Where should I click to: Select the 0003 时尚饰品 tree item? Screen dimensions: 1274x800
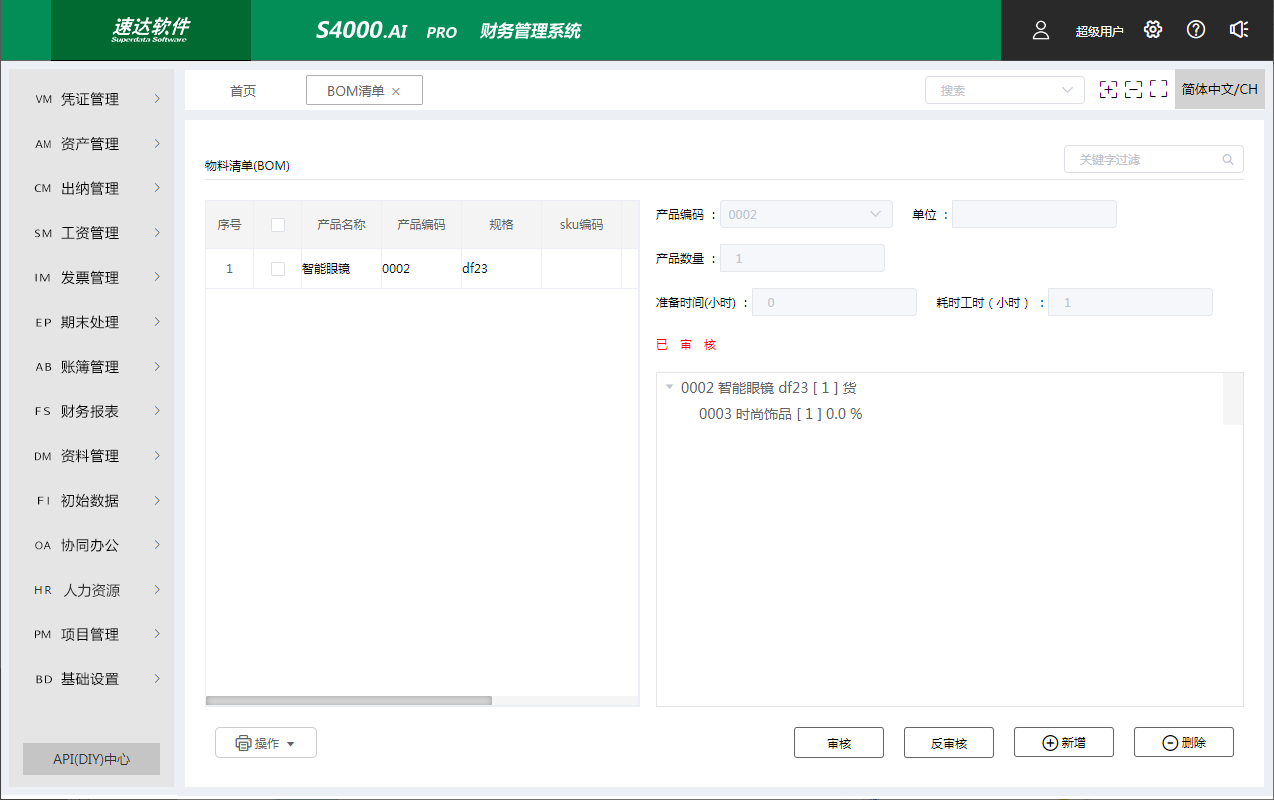tap(780, 414)
